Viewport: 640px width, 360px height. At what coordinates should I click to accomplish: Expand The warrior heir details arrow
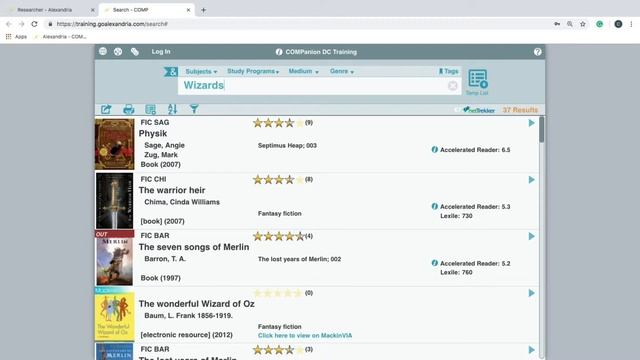click(x=531, y=180)
